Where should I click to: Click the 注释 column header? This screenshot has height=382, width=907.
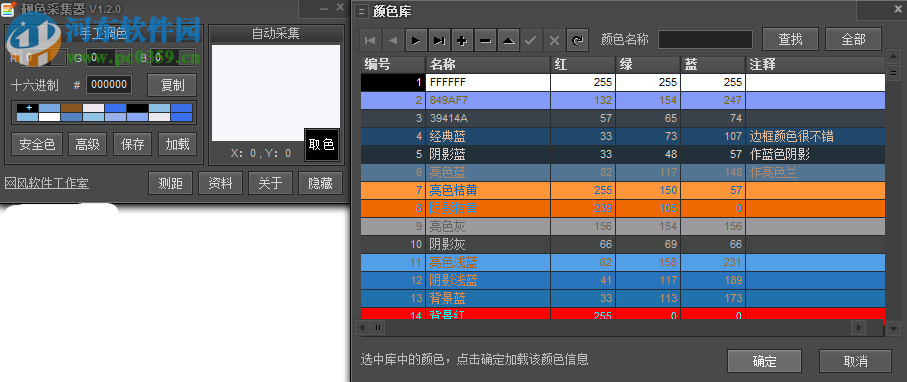[815, 64]
